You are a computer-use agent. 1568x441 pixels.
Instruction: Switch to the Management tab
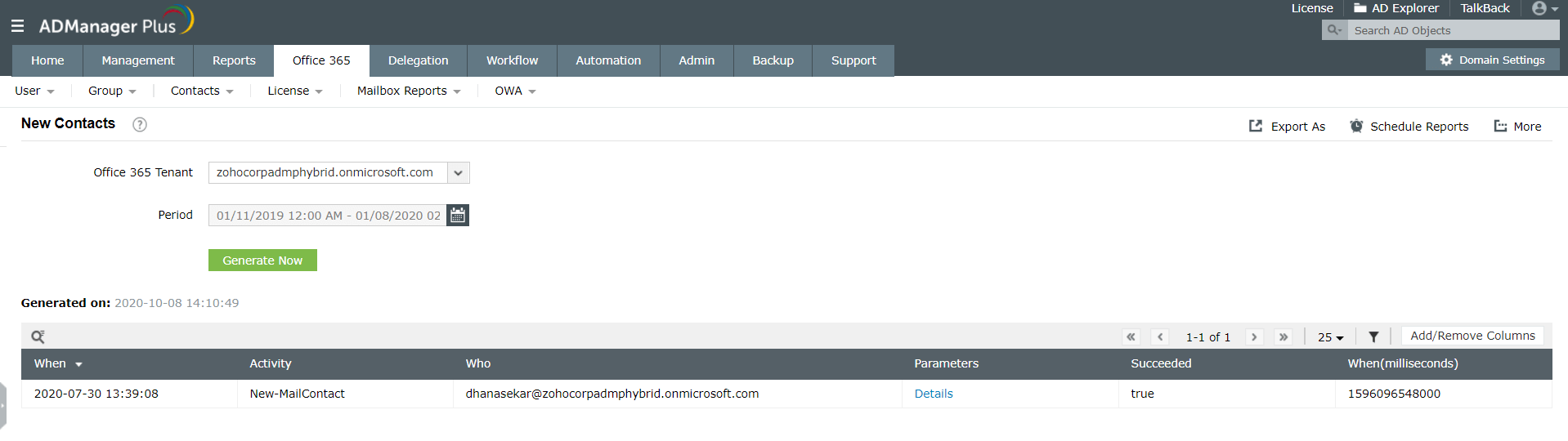[138, 60]
